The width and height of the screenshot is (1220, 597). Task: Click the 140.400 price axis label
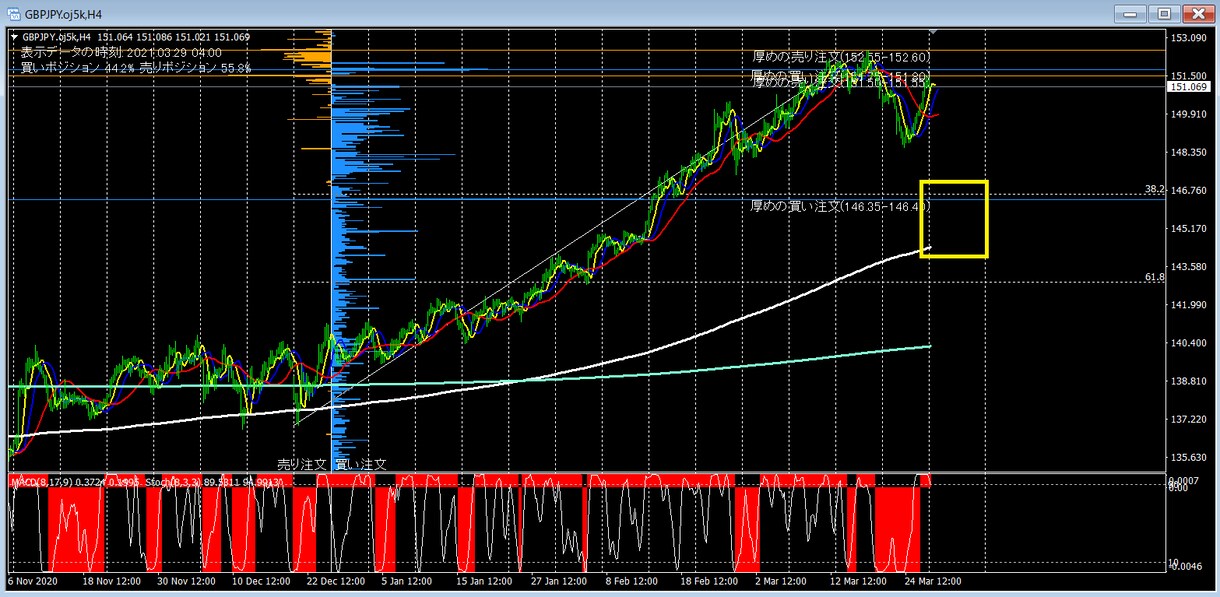(1187, 343)
